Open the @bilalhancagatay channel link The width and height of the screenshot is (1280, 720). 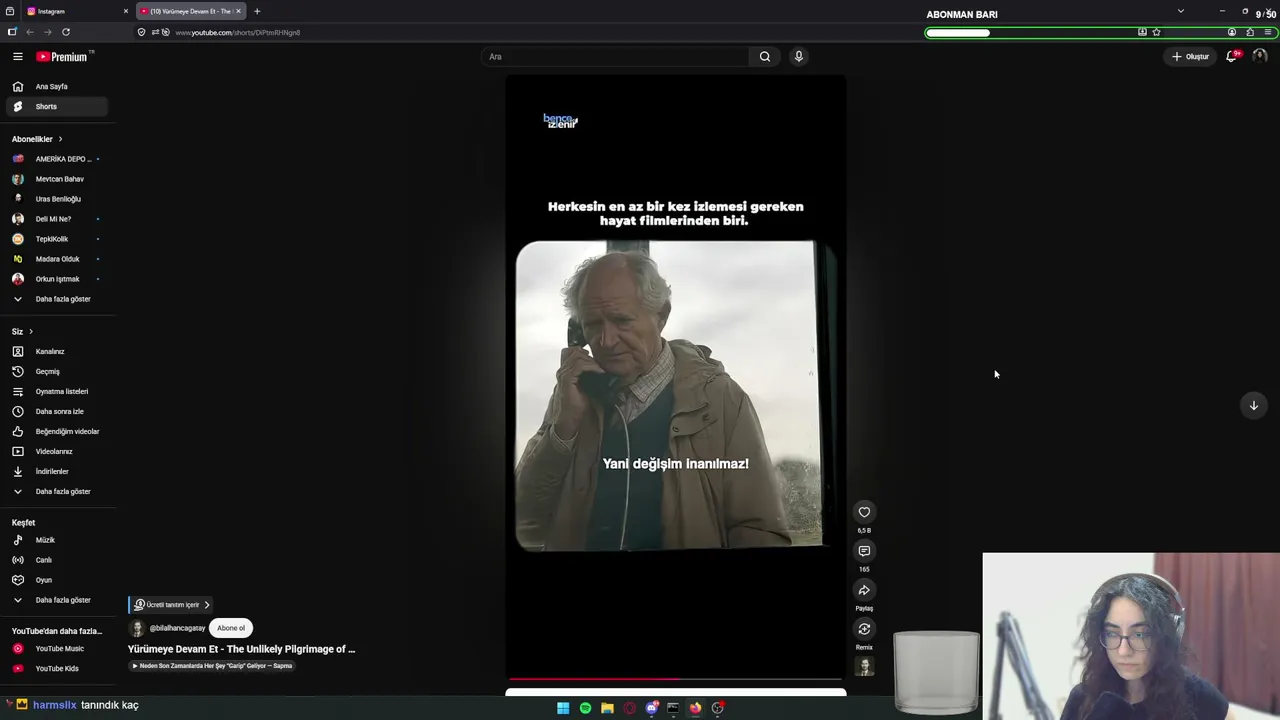click(x=177, y=628)
